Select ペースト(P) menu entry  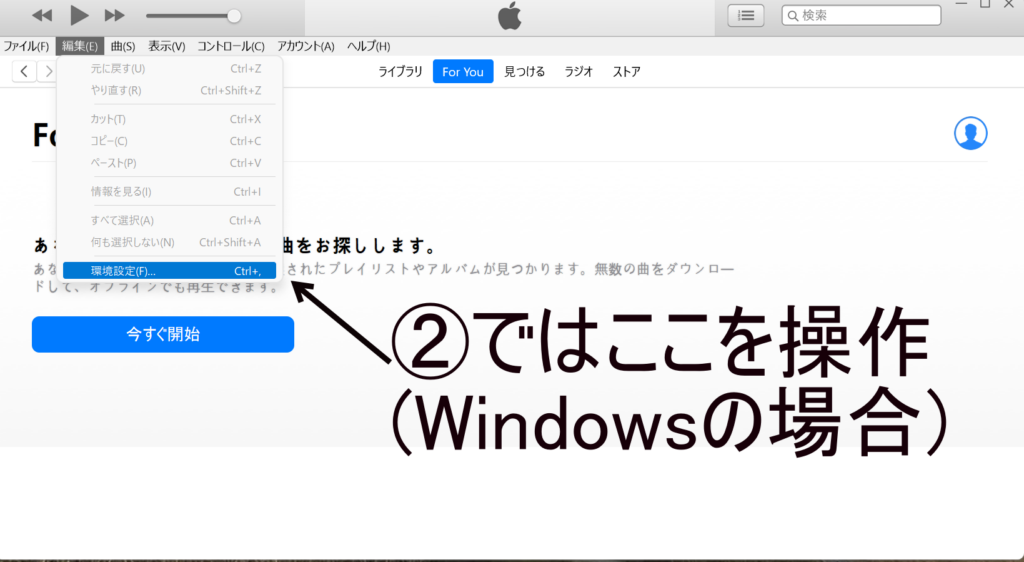[170, 163]
